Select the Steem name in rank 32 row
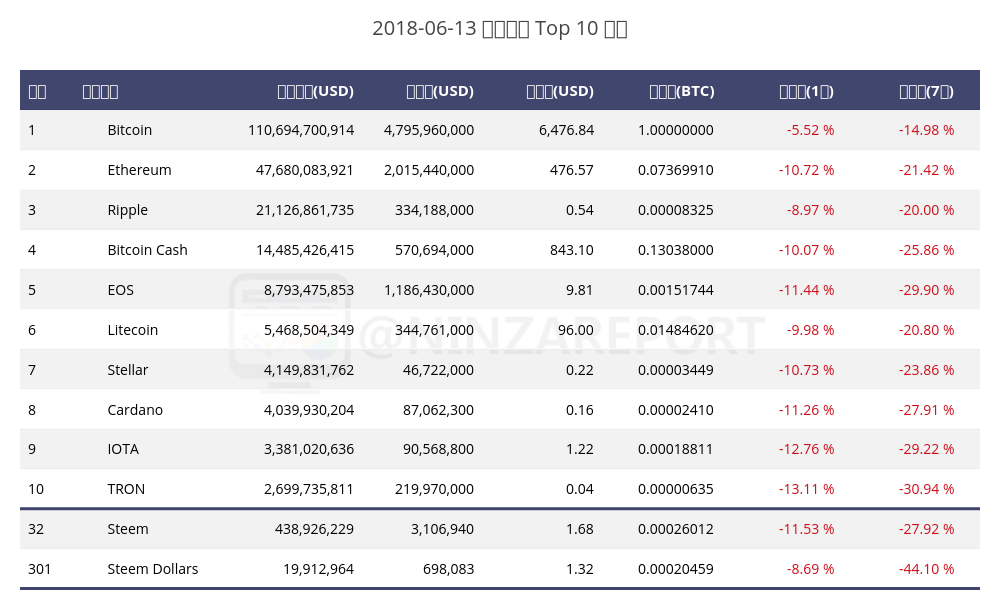Viewport: 1000px width, 610px height. 128,530
